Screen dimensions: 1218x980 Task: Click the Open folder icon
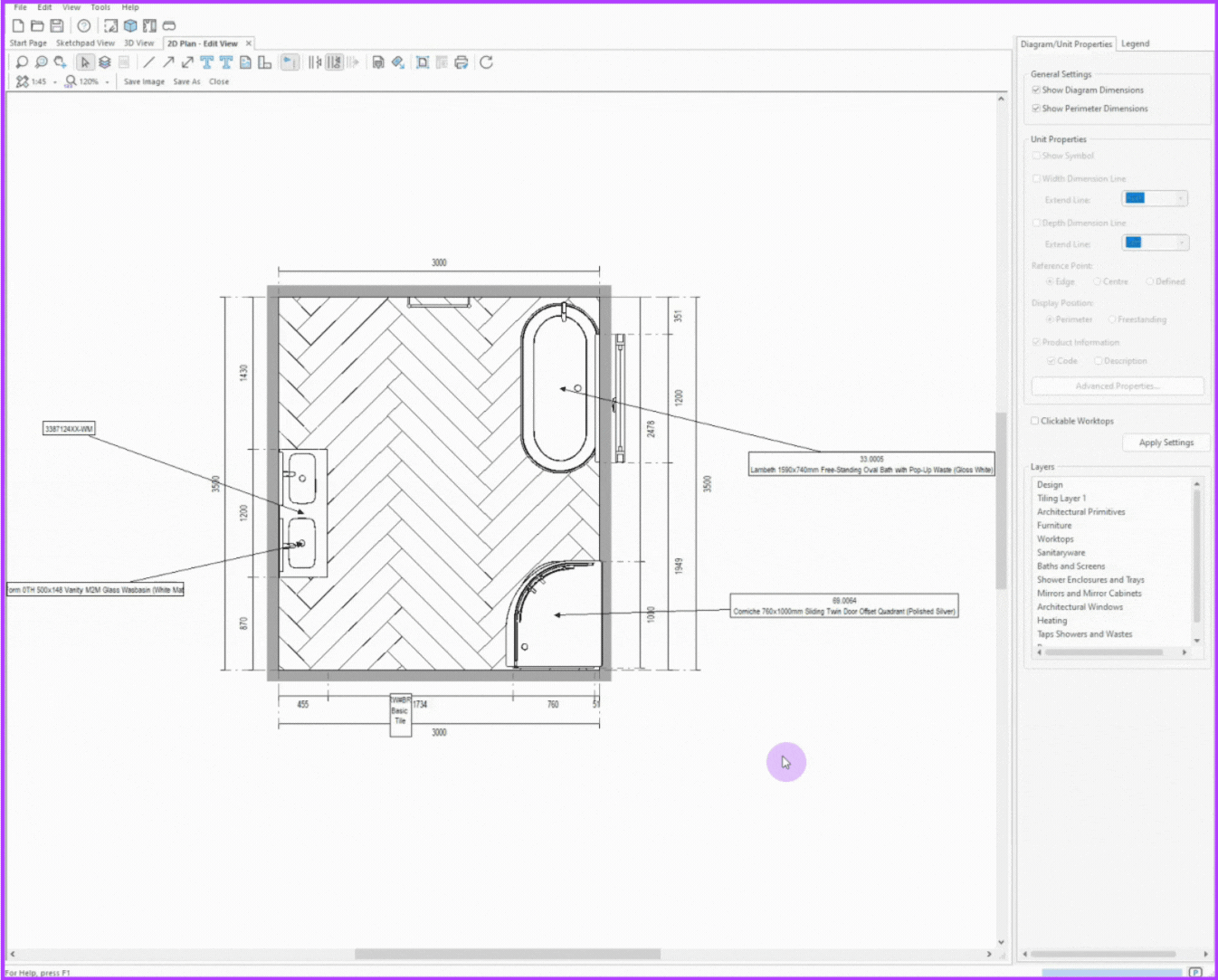[x=37, y=25]
